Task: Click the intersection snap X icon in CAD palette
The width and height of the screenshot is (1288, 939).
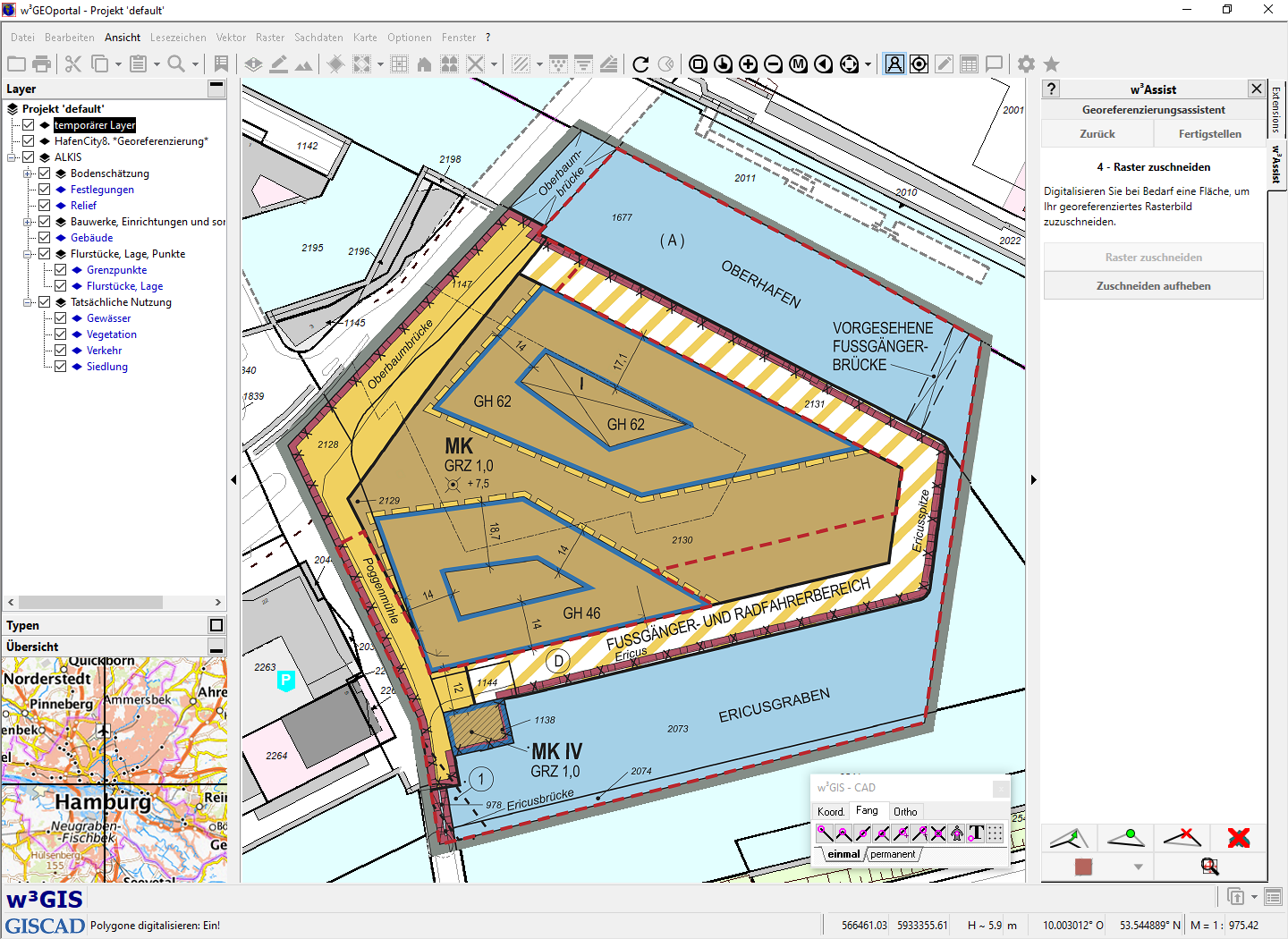Action: click(938, 833)
